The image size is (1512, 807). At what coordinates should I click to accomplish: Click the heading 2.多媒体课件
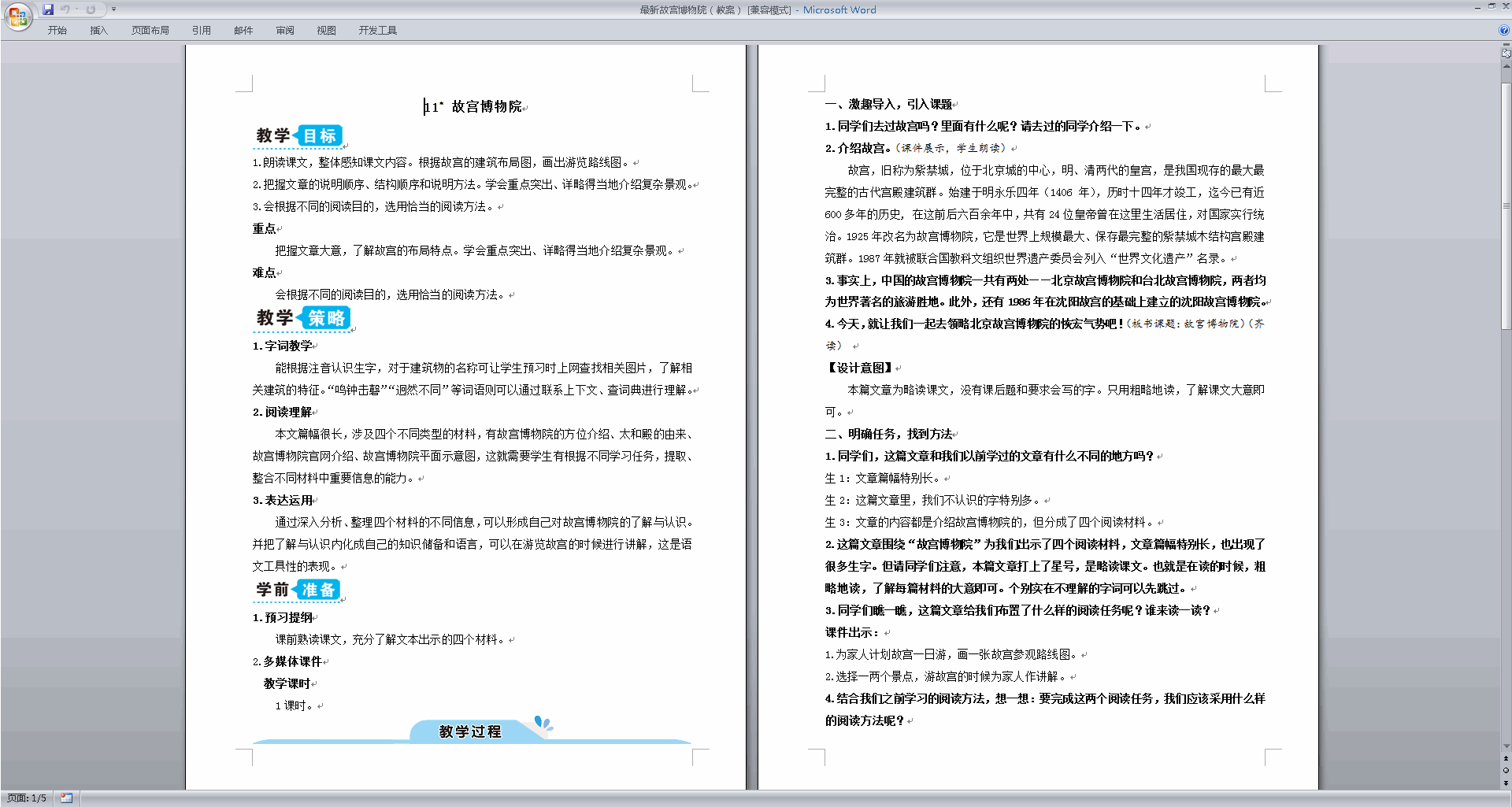pos(287,661)
